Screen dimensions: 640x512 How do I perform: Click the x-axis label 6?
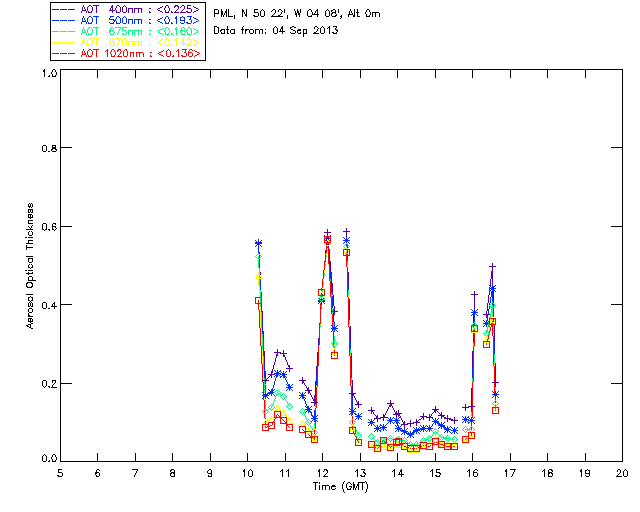98,473
